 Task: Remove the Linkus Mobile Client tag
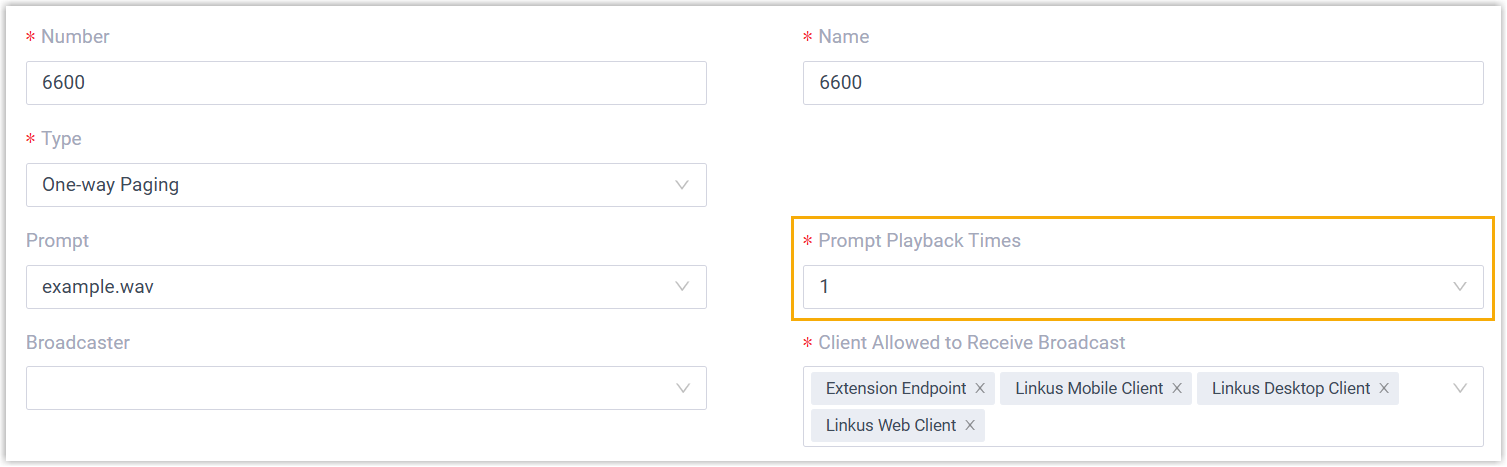pos(1177,389)
